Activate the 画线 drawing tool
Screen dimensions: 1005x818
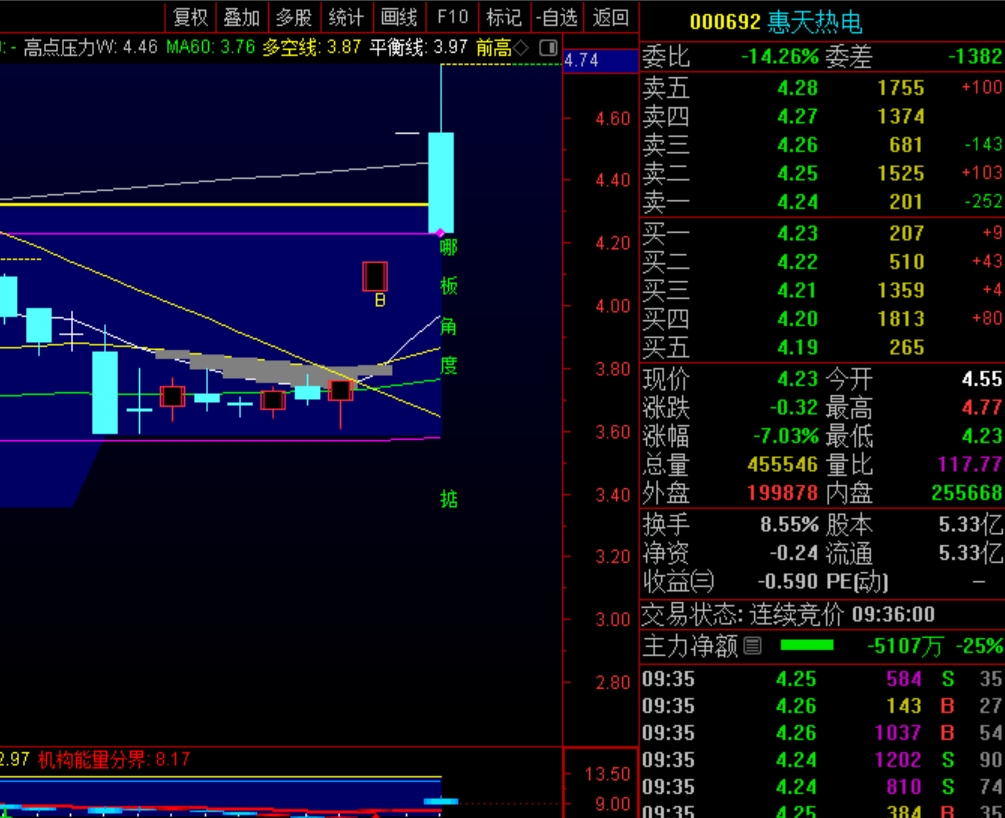click(399, 17)
